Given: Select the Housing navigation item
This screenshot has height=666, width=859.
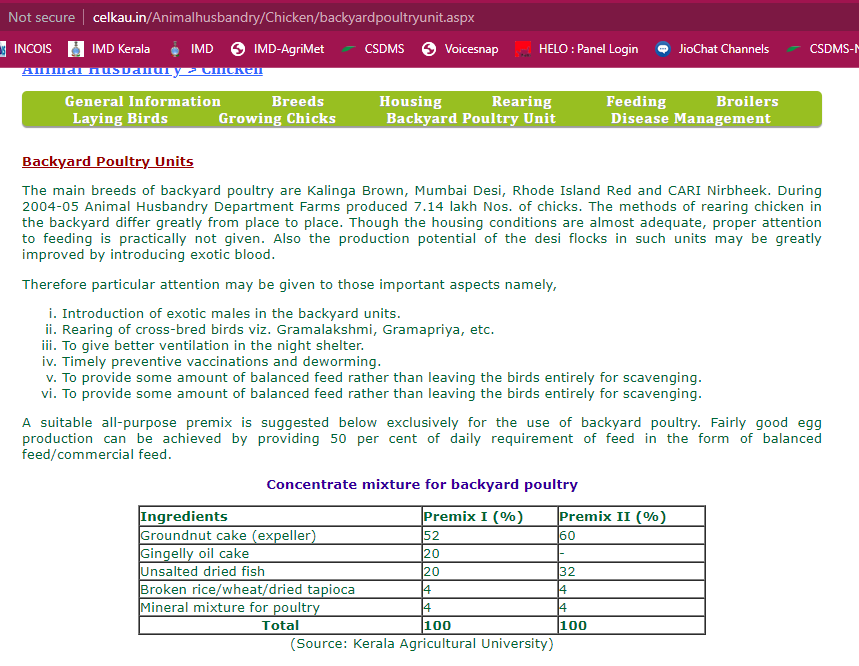Looking at the screenshot, I should pos(410,101).
